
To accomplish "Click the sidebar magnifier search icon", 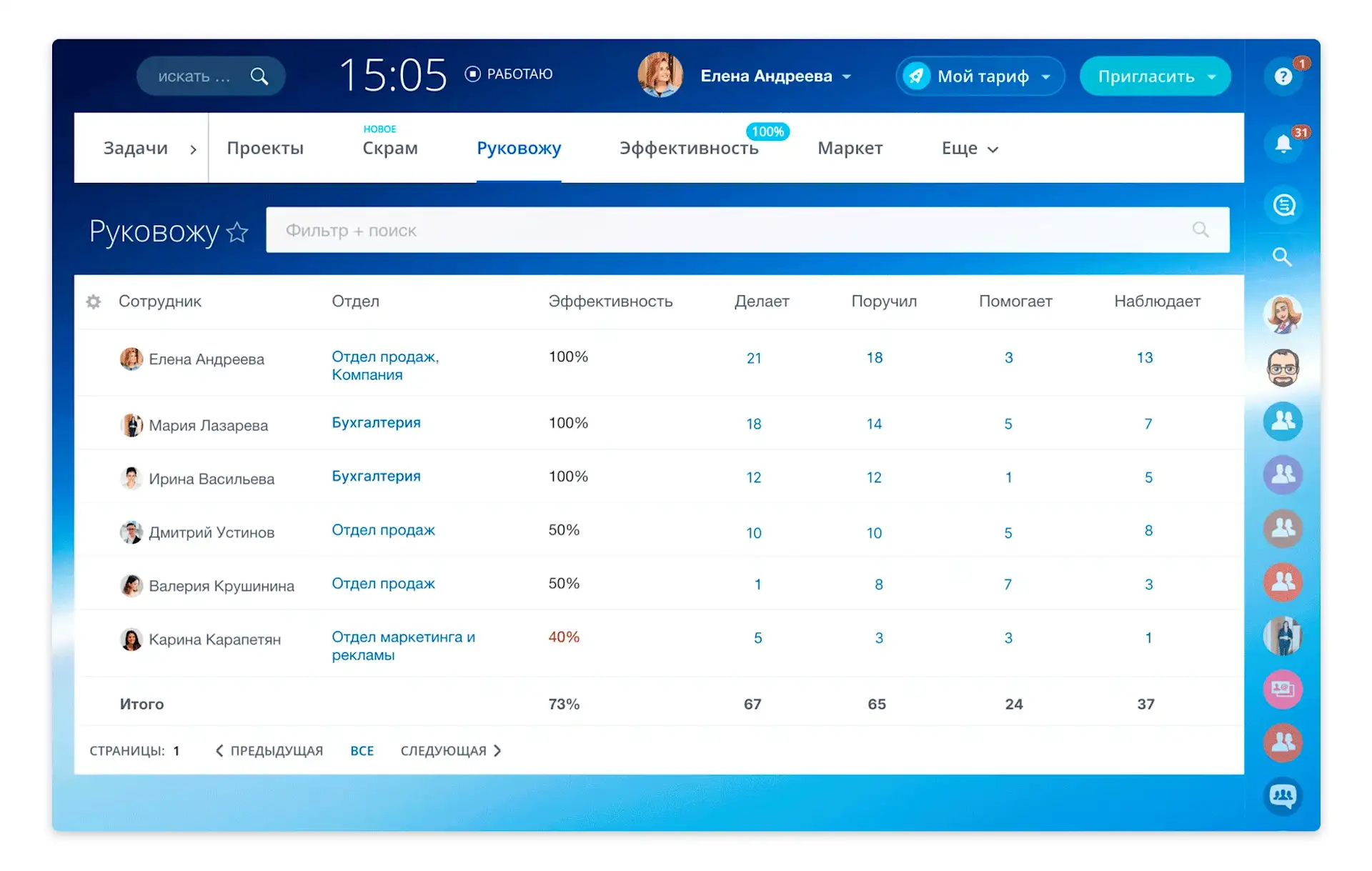I will 1282,257.
